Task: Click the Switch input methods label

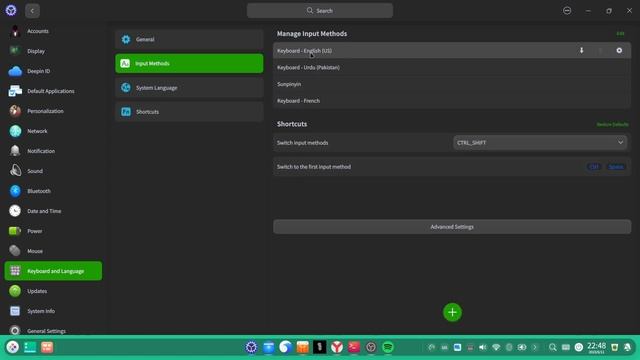Action: [x=302, y=143]
